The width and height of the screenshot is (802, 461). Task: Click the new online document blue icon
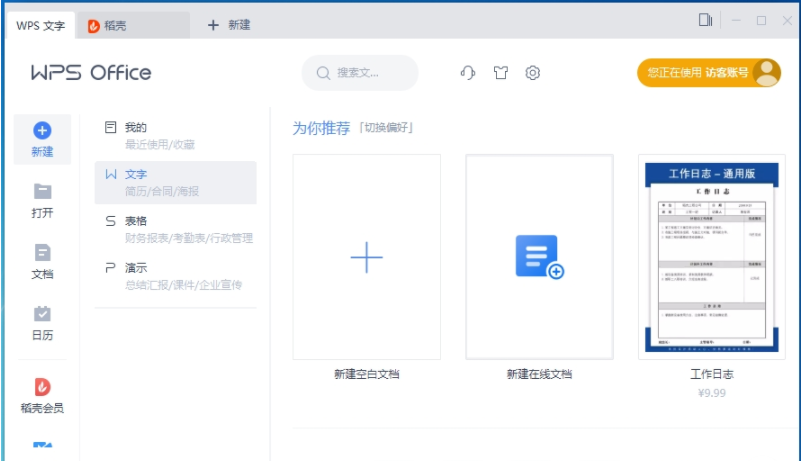pyautogui.click(x=539, y=257)
